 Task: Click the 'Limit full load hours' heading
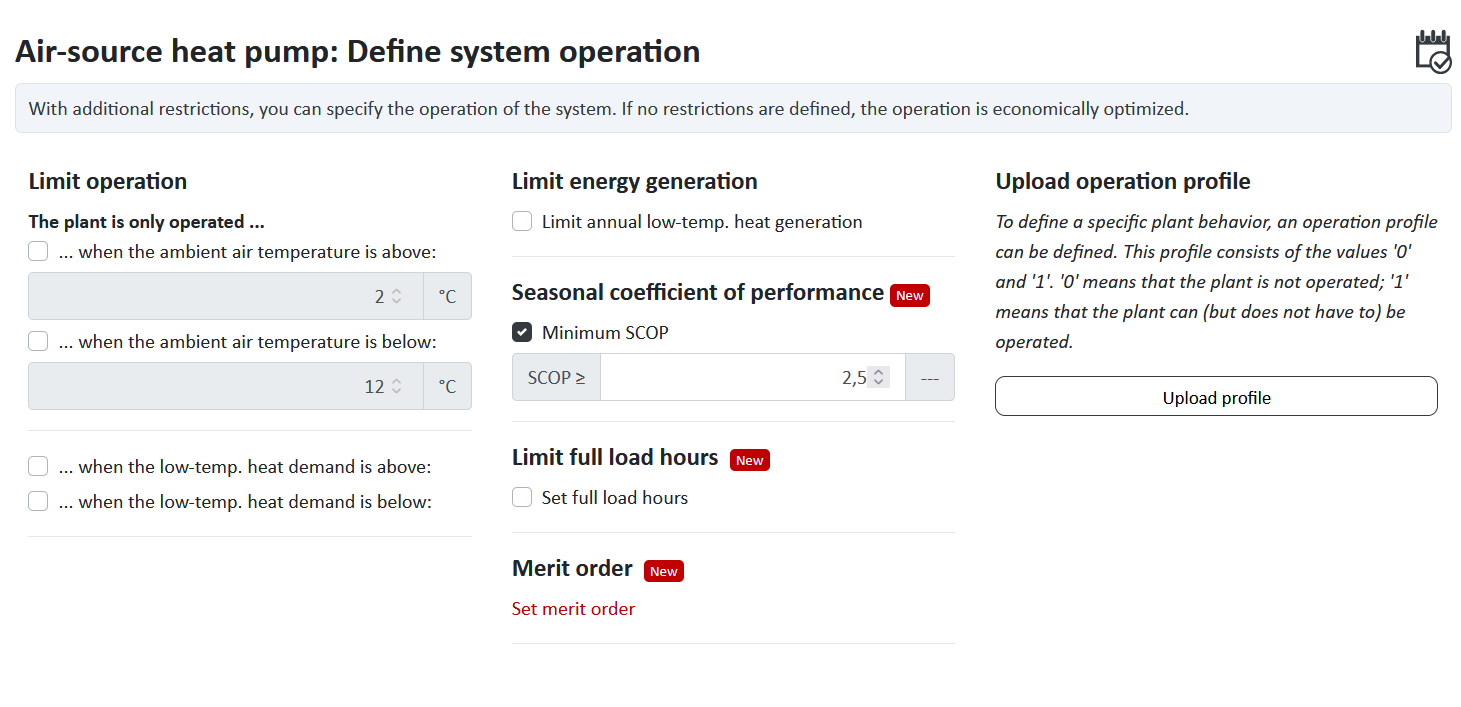(x=615, y=457)
